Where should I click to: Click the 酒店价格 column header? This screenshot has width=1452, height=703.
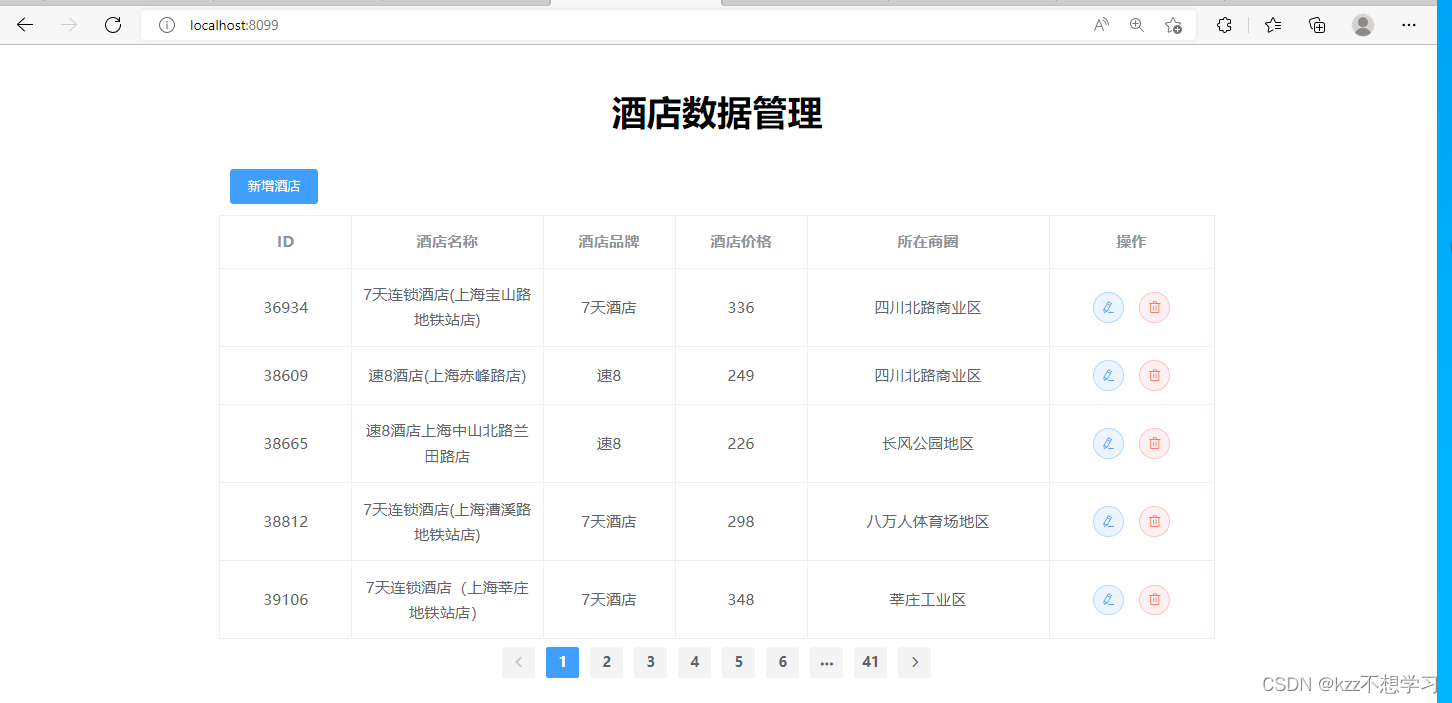[x=741, y=242]
